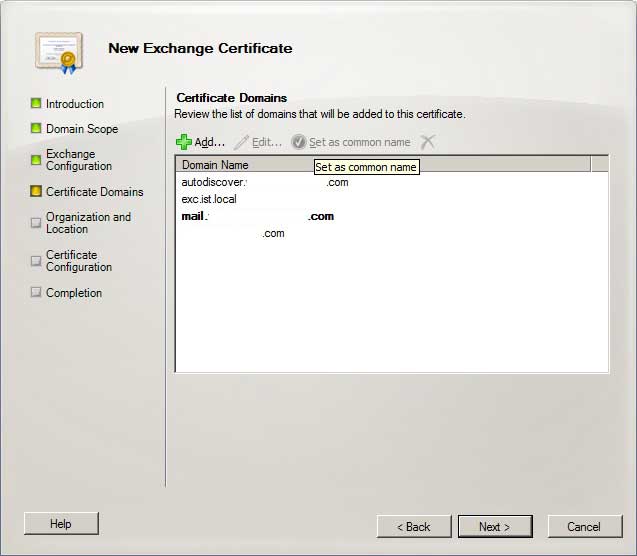The height and width of the screenshot is (556, 637).
Task: Open the Exchange Configuration wizard step
Action: pyautogui.click(x=78, y=160)
